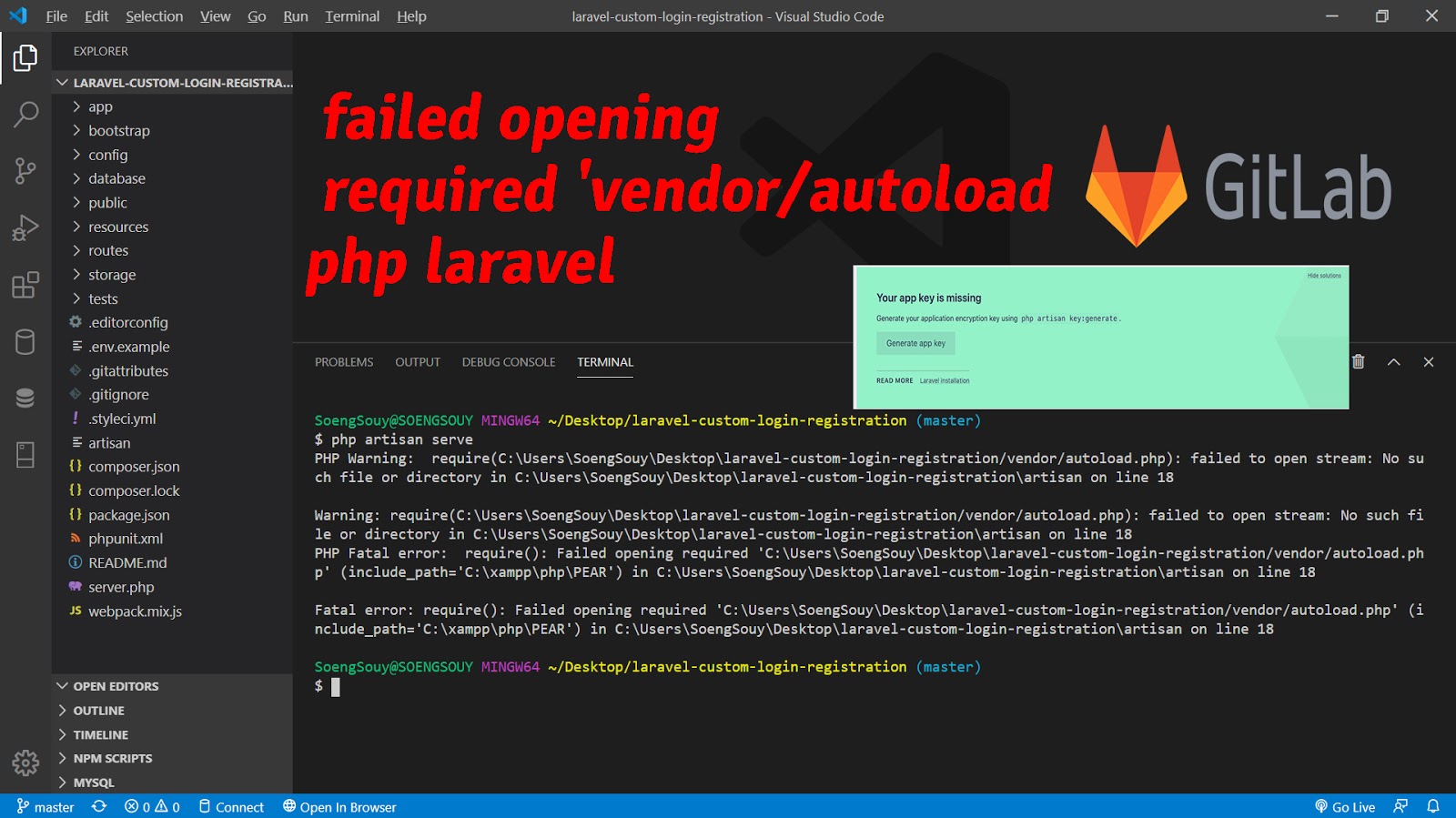Image resolution: width=1456 pixels, height=818 pixels.
Task: Expand the database folder
Action: point(173,178)
